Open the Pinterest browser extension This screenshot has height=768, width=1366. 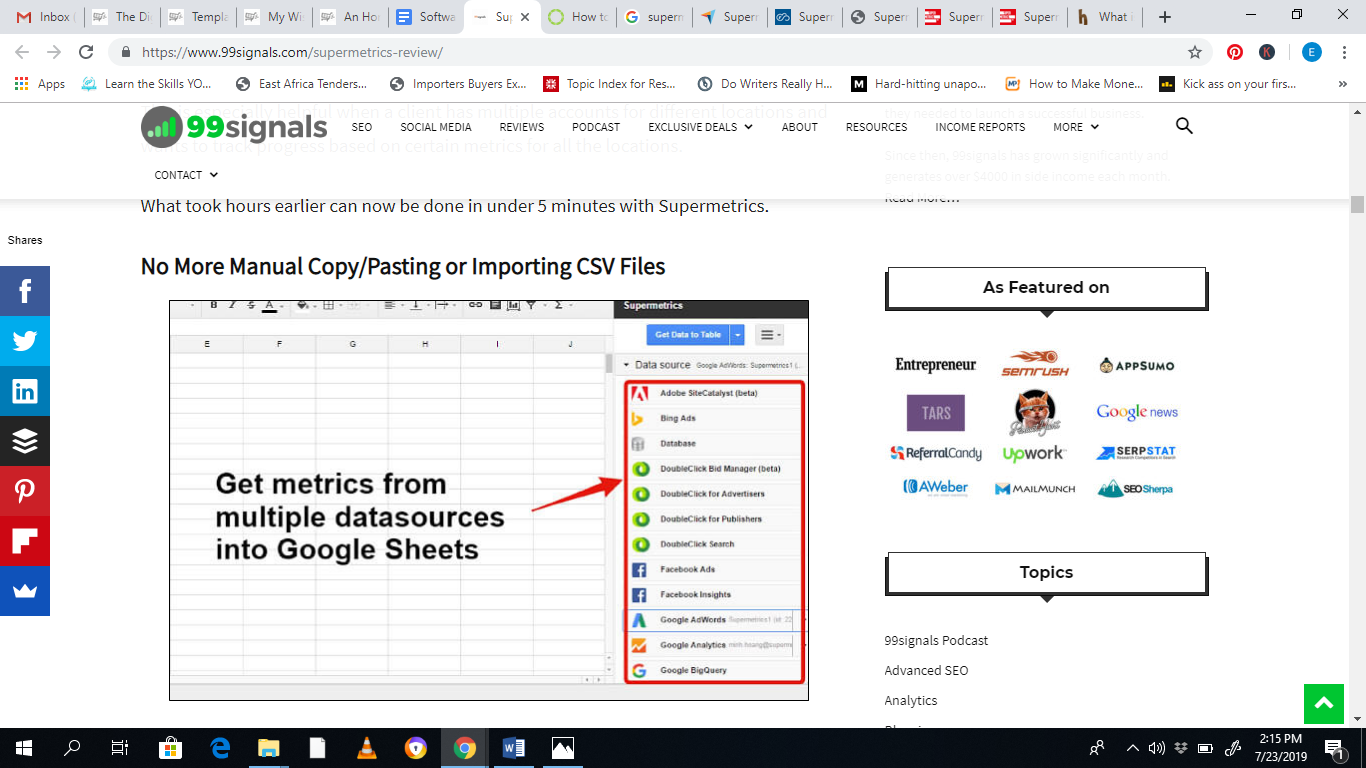(x=1235, y=52)
